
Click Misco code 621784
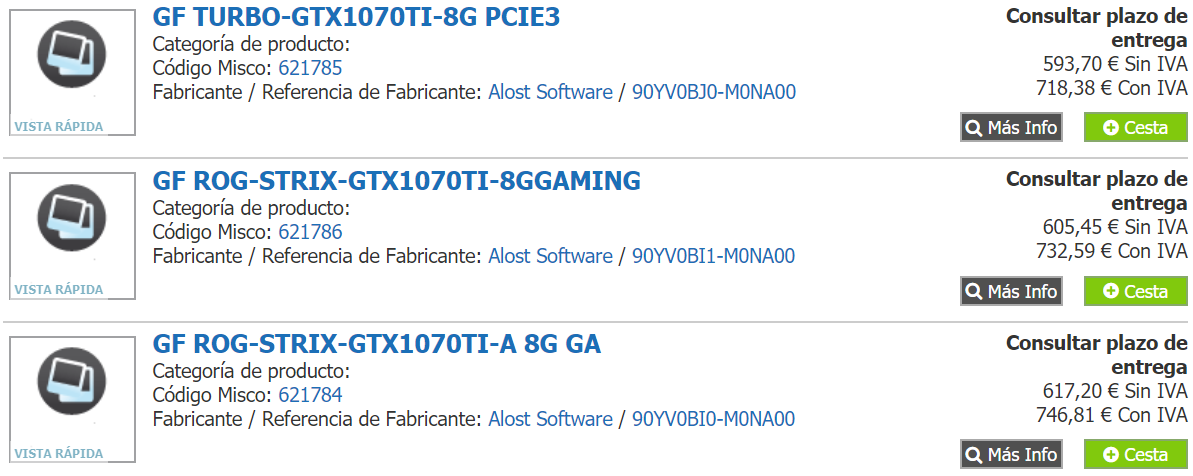click(x=310, y=395)
